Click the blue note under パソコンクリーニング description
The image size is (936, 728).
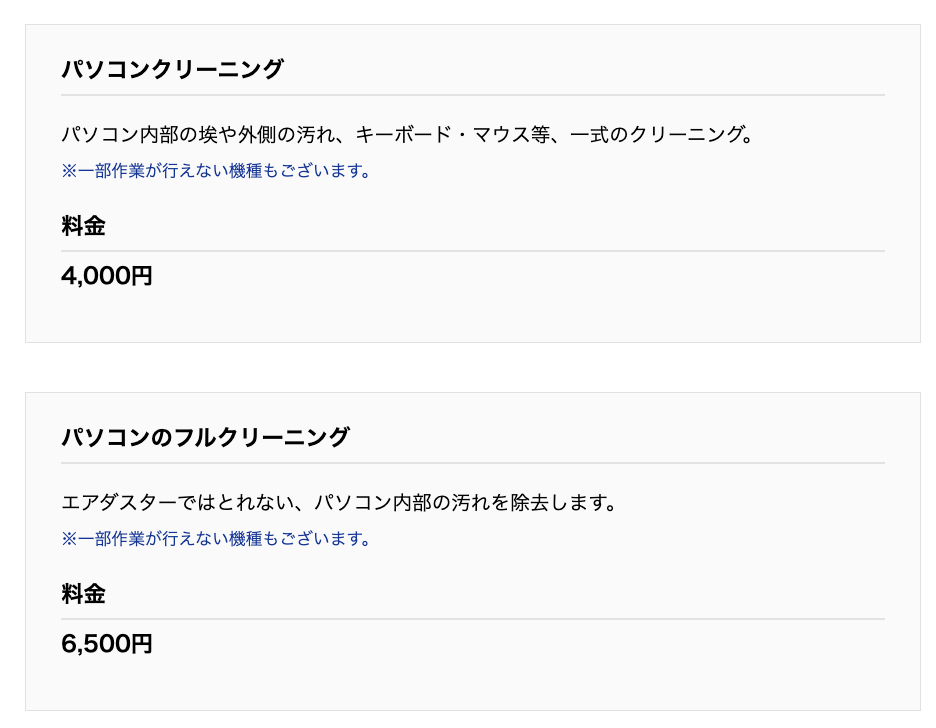pyautogui.click(x=216, y=171)
